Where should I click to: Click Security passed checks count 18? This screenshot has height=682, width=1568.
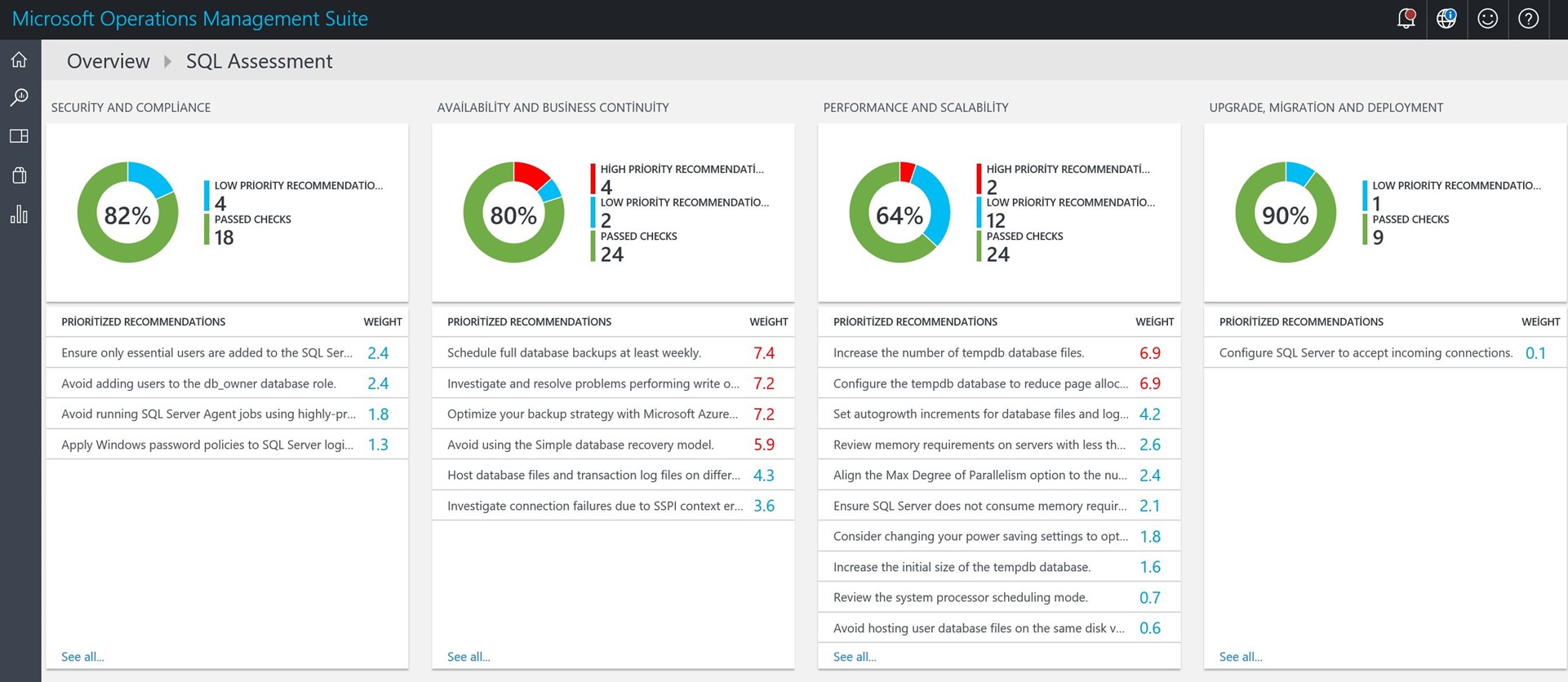pyautogui.click(x=224, y=237)
